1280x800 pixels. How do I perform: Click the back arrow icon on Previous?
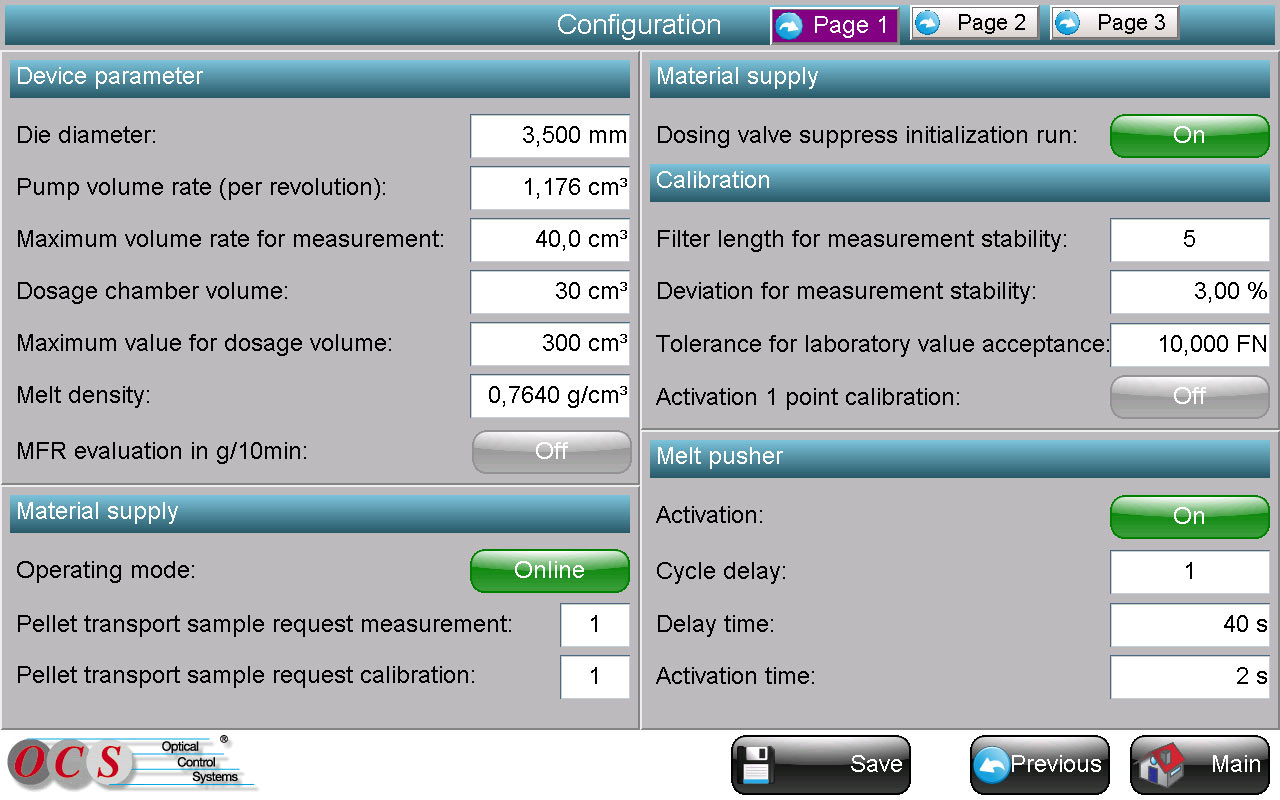click(x=992, y=765)
